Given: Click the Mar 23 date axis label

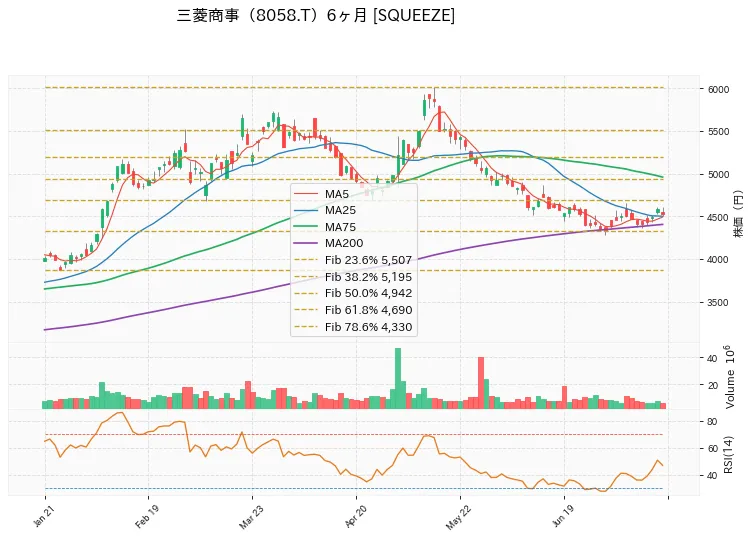Looking at the screenshot, I should (251, 517).
